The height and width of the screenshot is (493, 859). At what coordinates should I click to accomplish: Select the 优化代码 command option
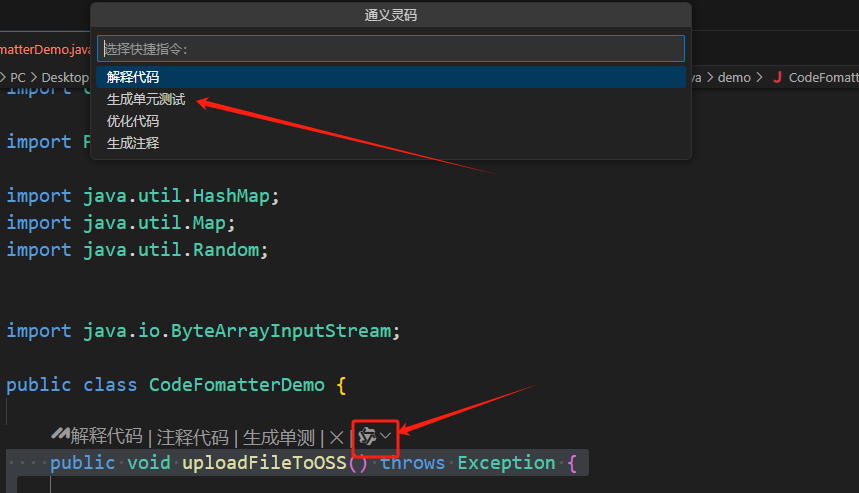click(x=133, y=121)
